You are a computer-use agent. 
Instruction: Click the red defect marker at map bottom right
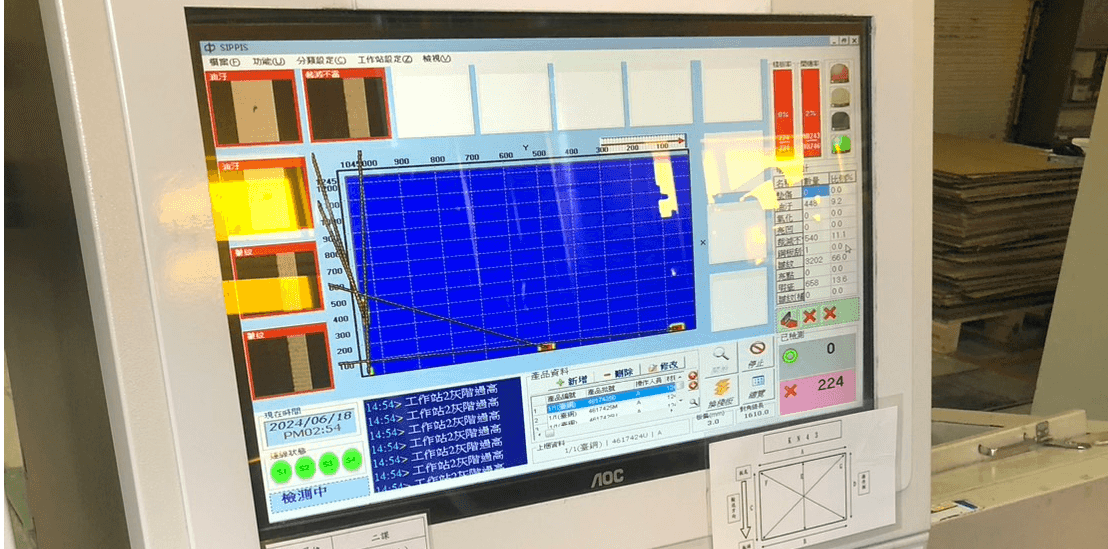point(676,328)
